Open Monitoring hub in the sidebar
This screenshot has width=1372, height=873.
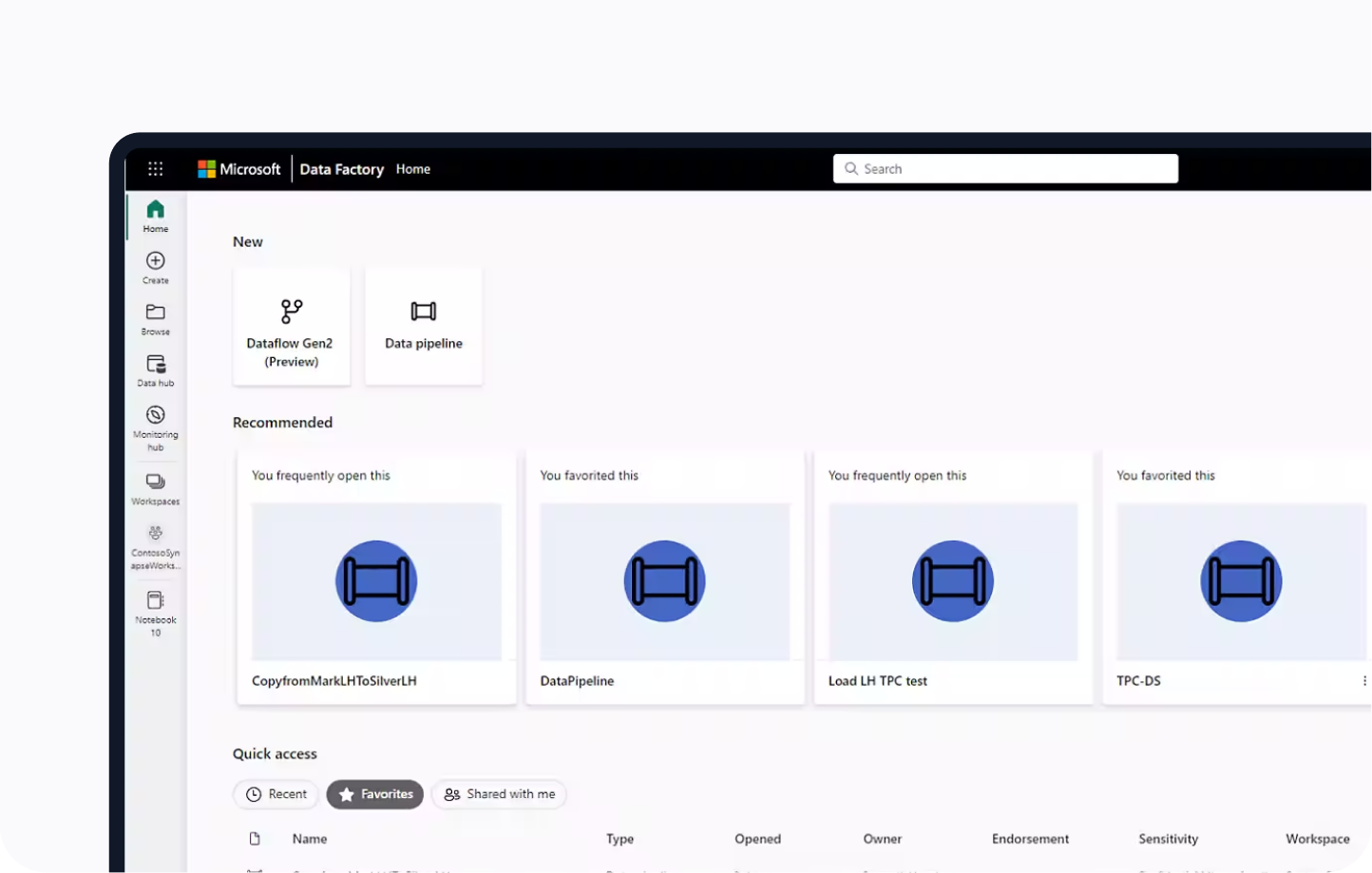point(156,427)
